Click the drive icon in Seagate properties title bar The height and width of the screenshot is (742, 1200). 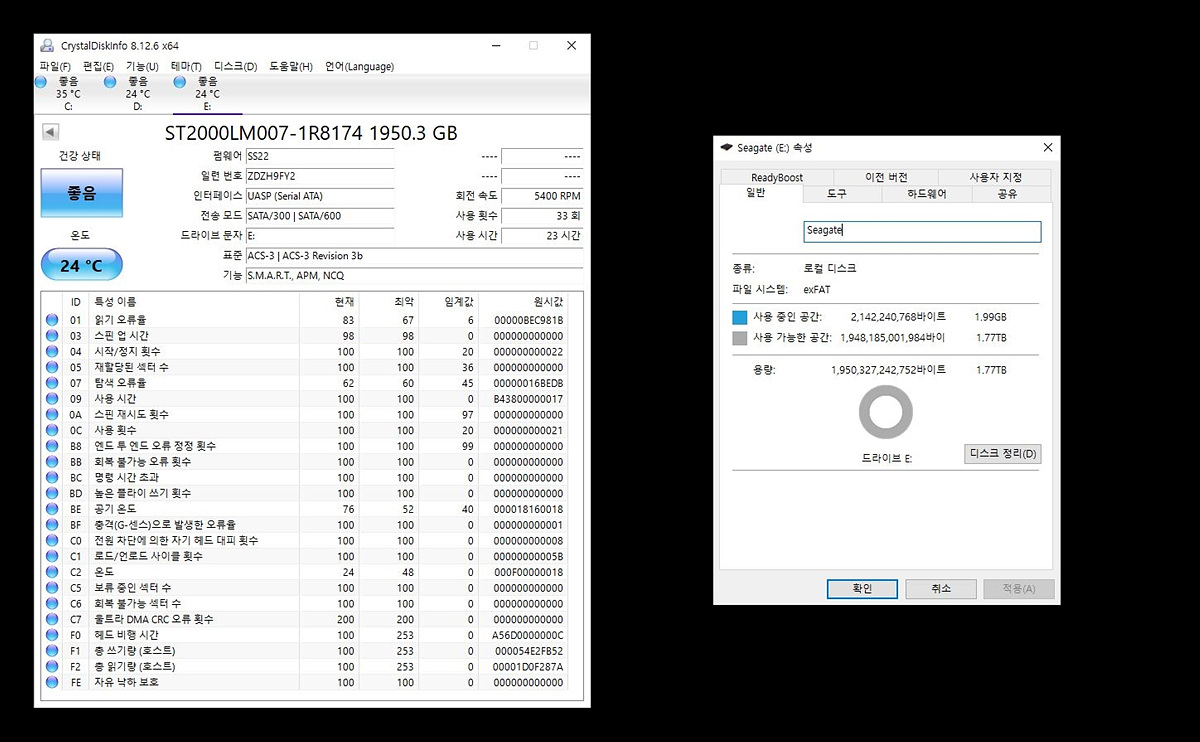click(726, 147)
